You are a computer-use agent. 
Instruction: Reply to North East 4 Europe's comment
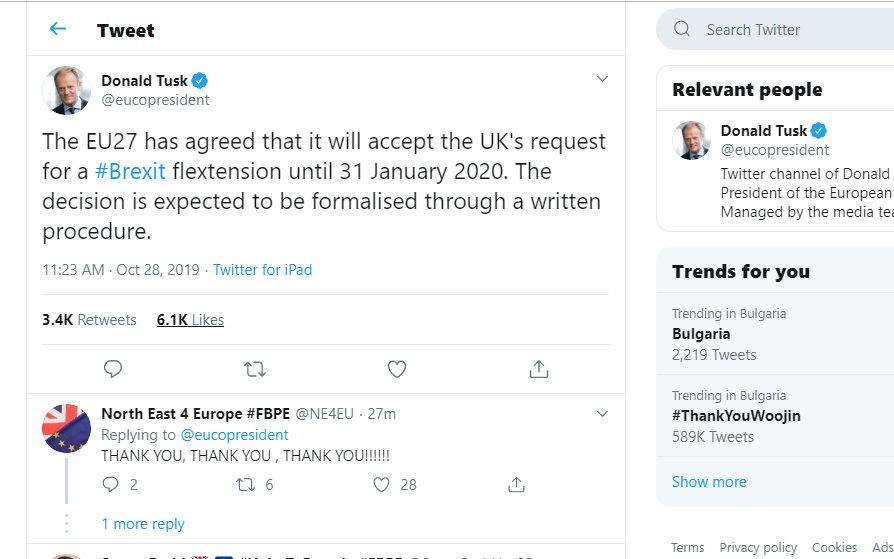click(x=112, y=484)
